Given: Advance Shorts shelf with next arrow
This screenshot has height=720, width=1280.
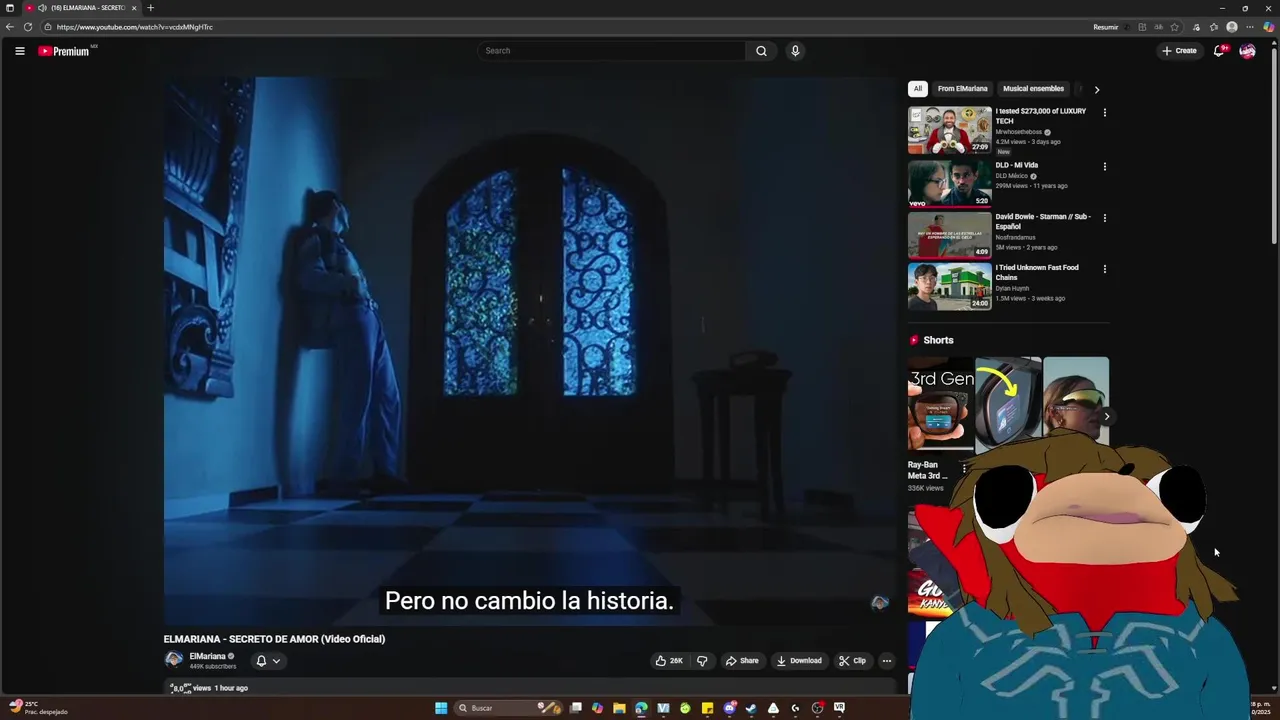Looking at the screenshot, I should [x=1106, y=417].
